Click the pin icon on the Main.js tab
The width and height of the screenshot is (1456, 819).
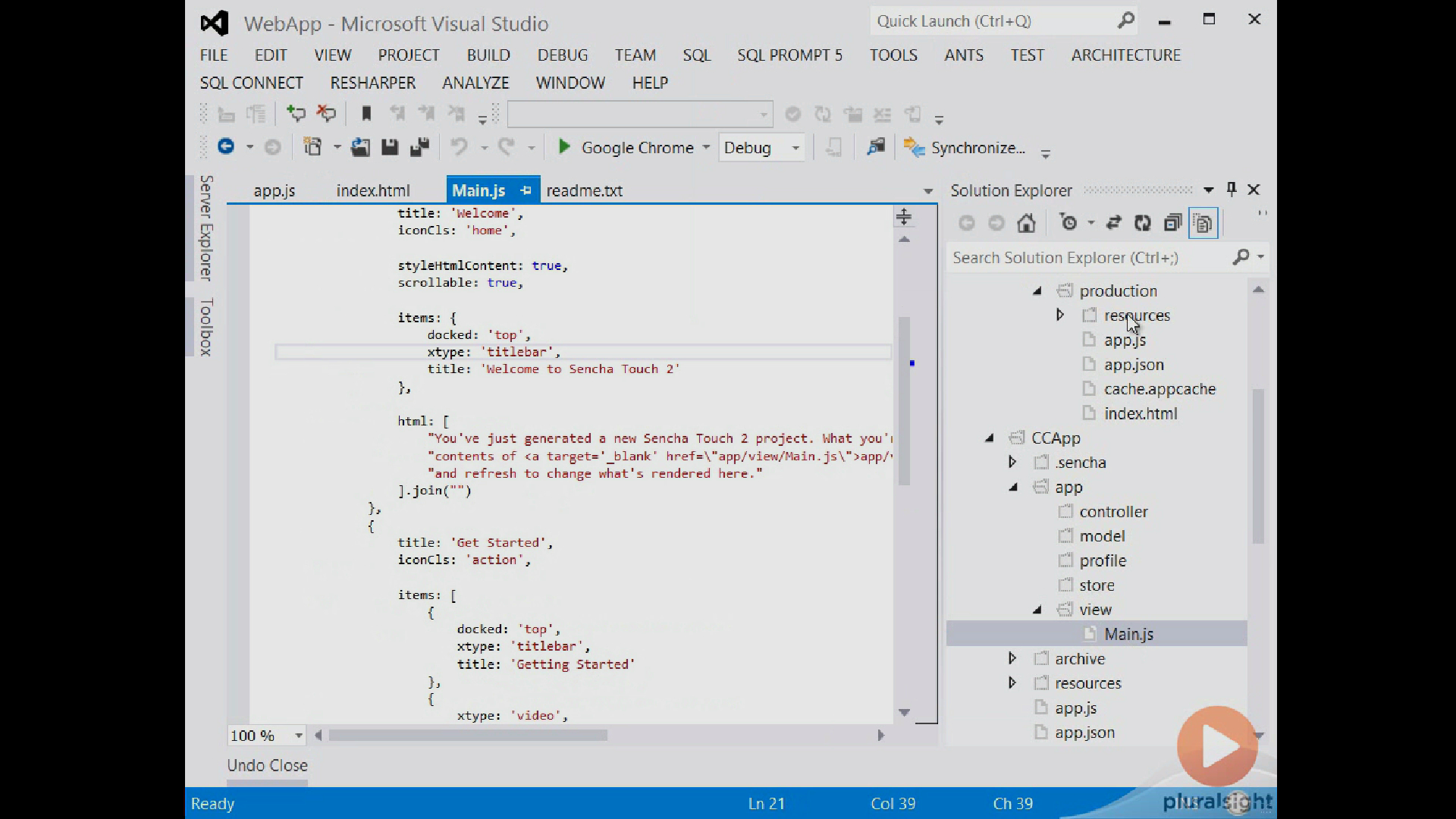click(x=526, y=190)
